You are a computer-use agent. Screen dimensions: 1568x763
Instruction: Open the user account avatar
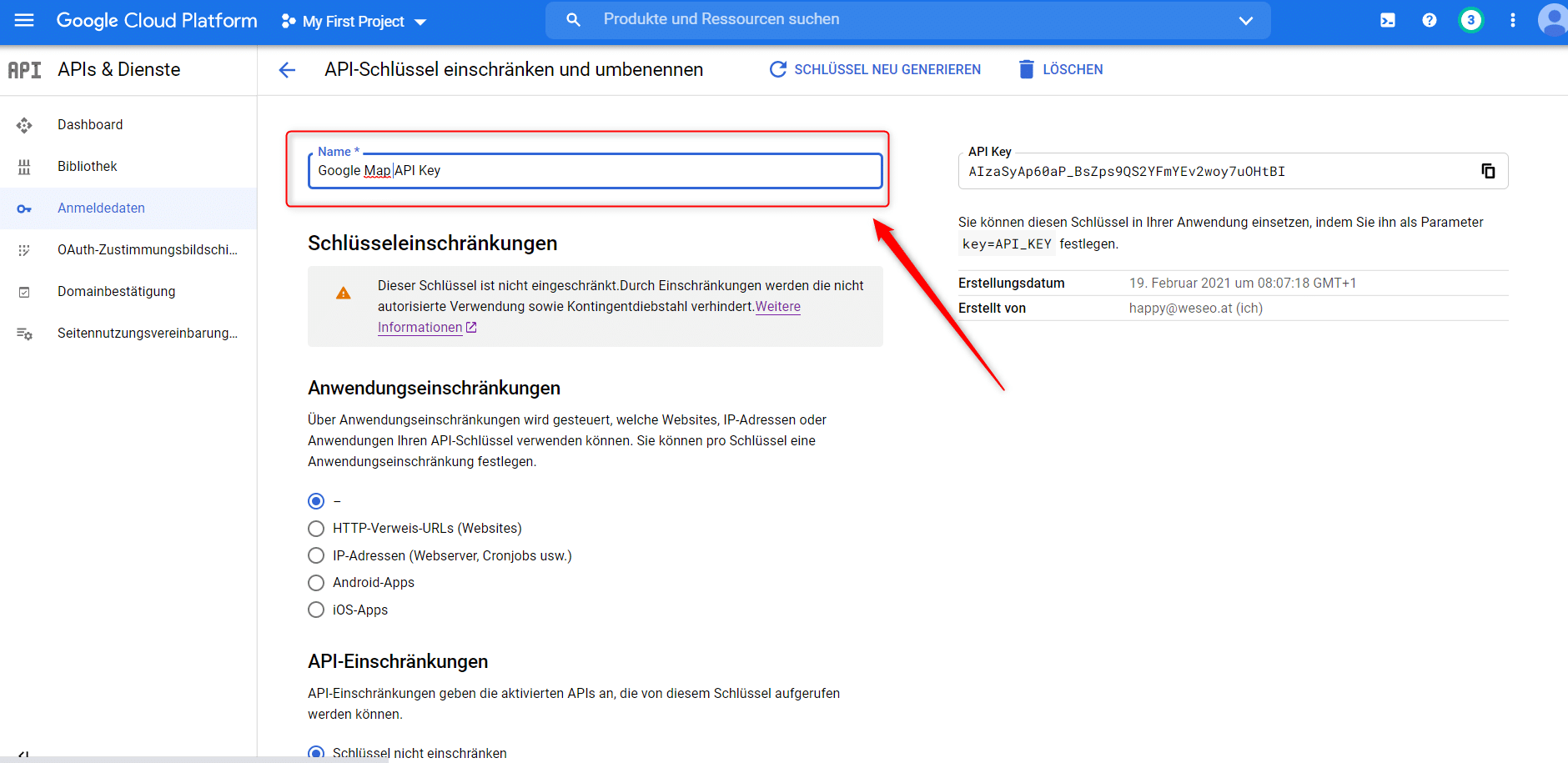(1552, 20)
